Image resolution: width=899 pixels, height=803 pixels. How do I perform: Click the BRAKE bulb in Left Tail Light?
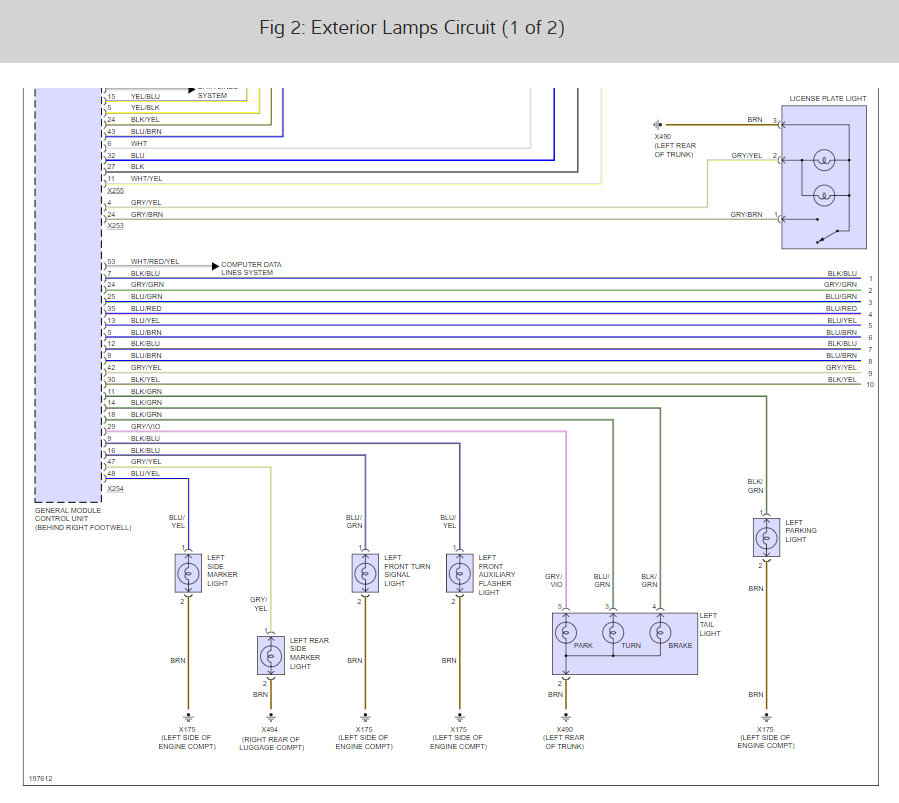[660, 634]
